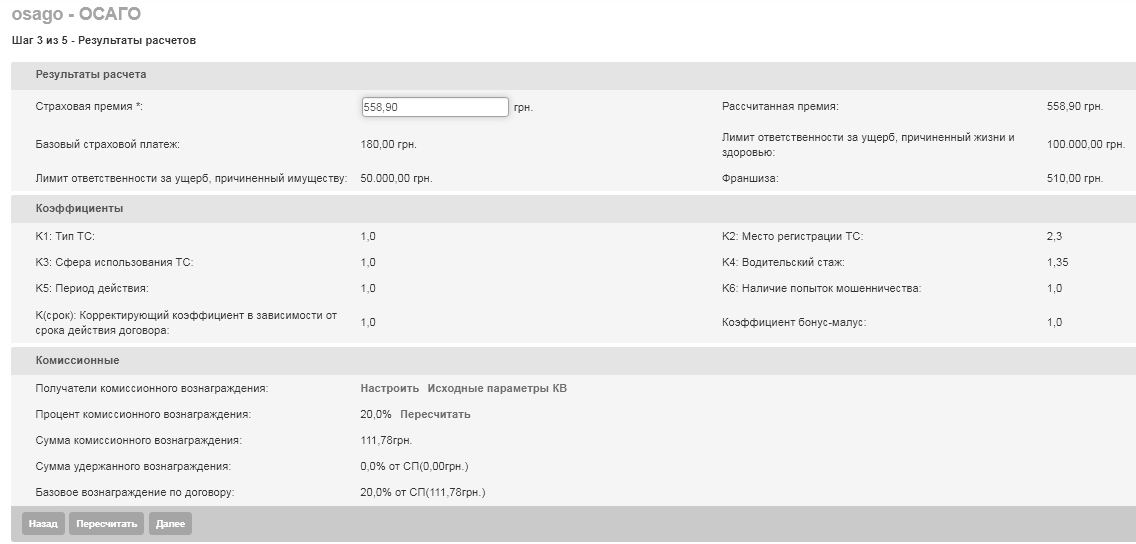Click the Базовое вознаграждение по договору value
The image size is (1136, 544).
[422, 493]
